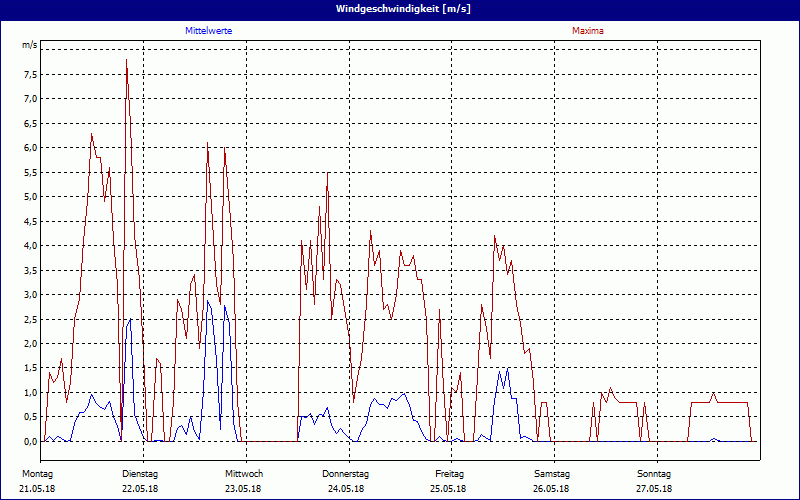Click the Windgeschwindigkeit [m/s] chart title
This screenshot has width=800, height=500.
(x=400, y=8)
